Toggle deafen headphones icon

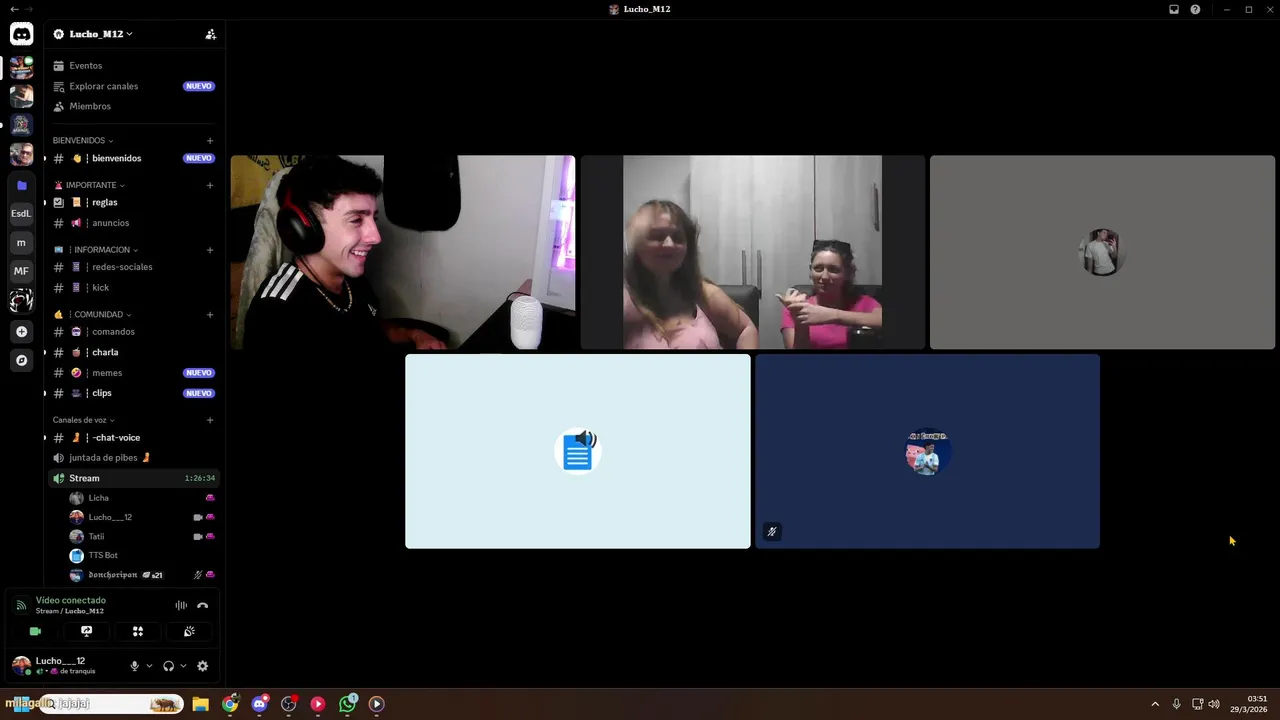168,666
